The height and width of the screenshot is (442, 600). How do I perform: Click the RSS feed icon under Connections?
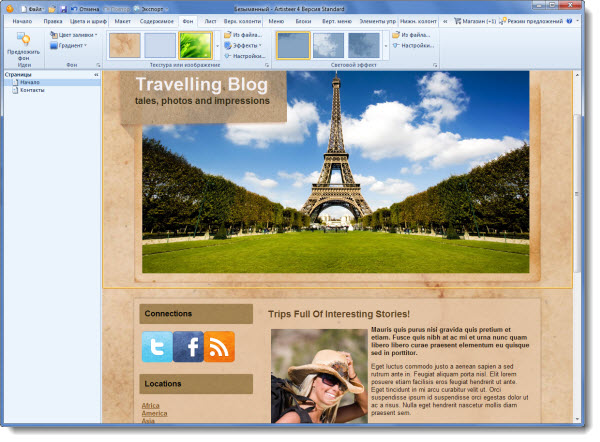tap(219, 346)
